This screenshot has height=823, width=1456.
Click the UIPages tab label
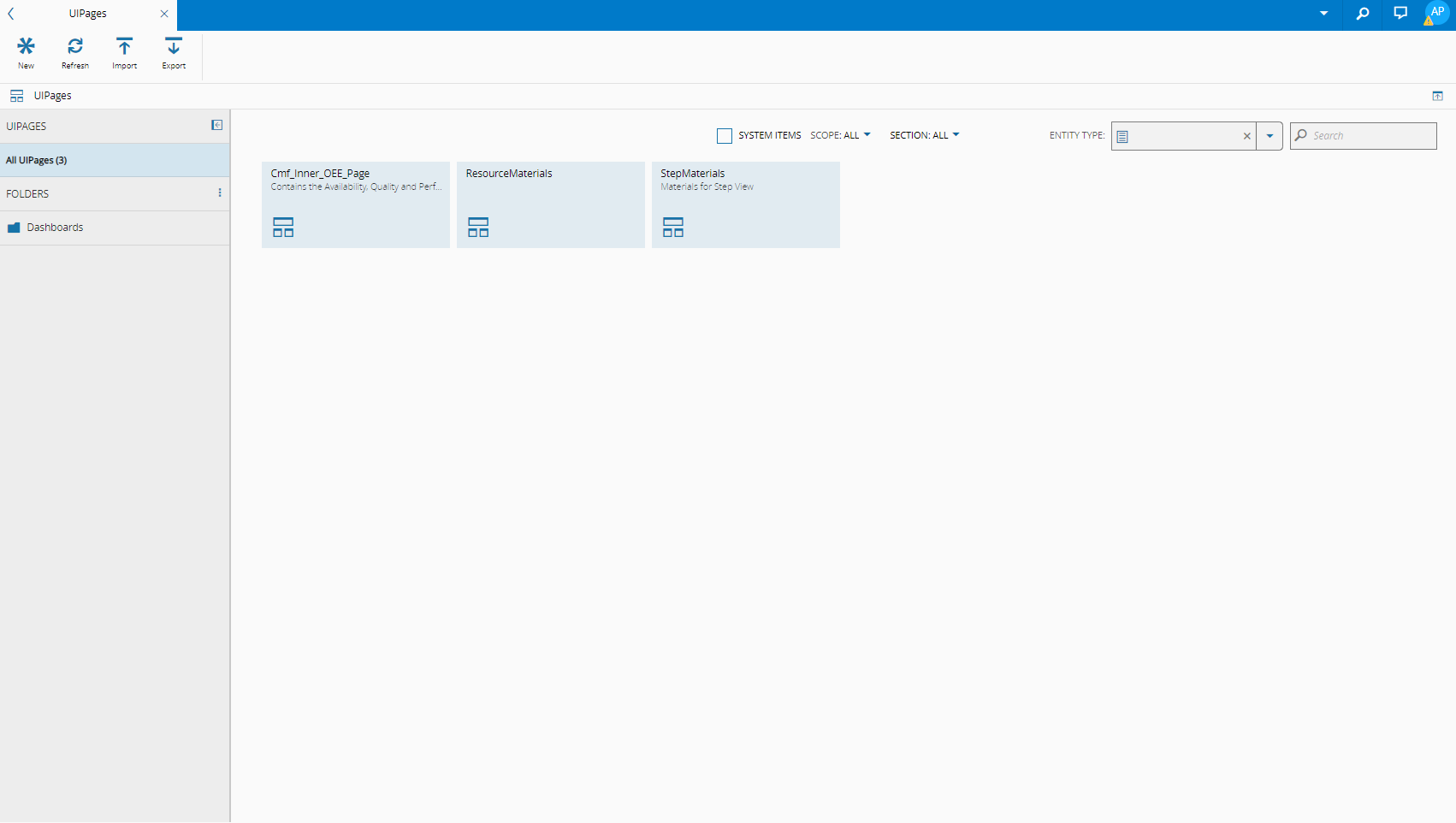click(x=88, y=14)
